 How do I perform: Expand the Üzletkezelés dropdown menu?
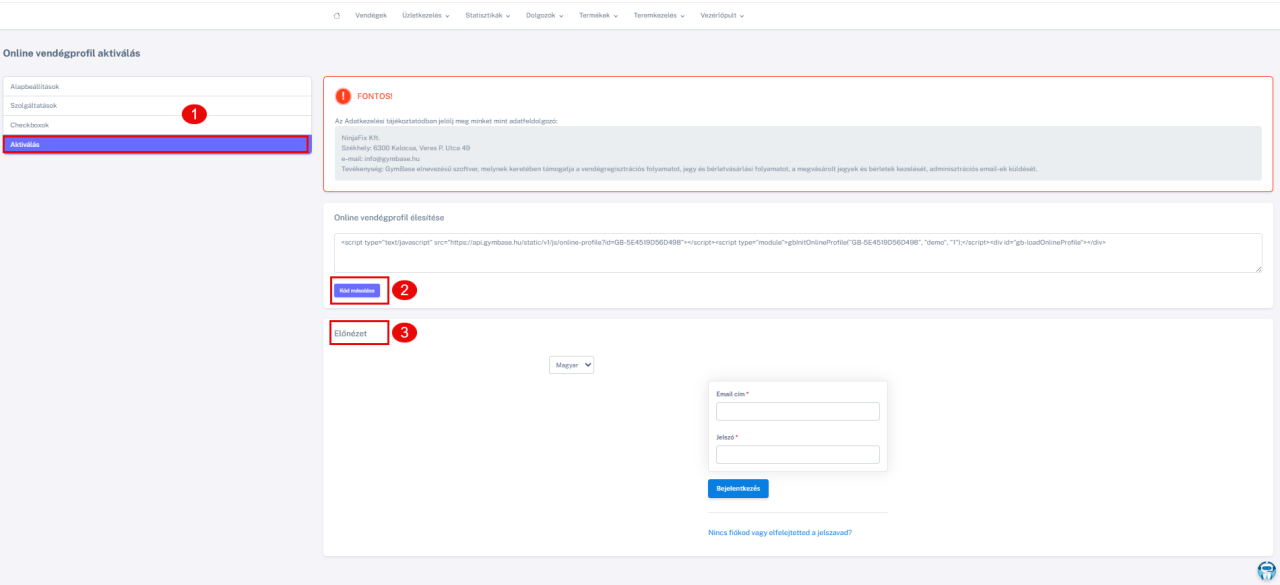pyautogui.click(x=426, y=15)
